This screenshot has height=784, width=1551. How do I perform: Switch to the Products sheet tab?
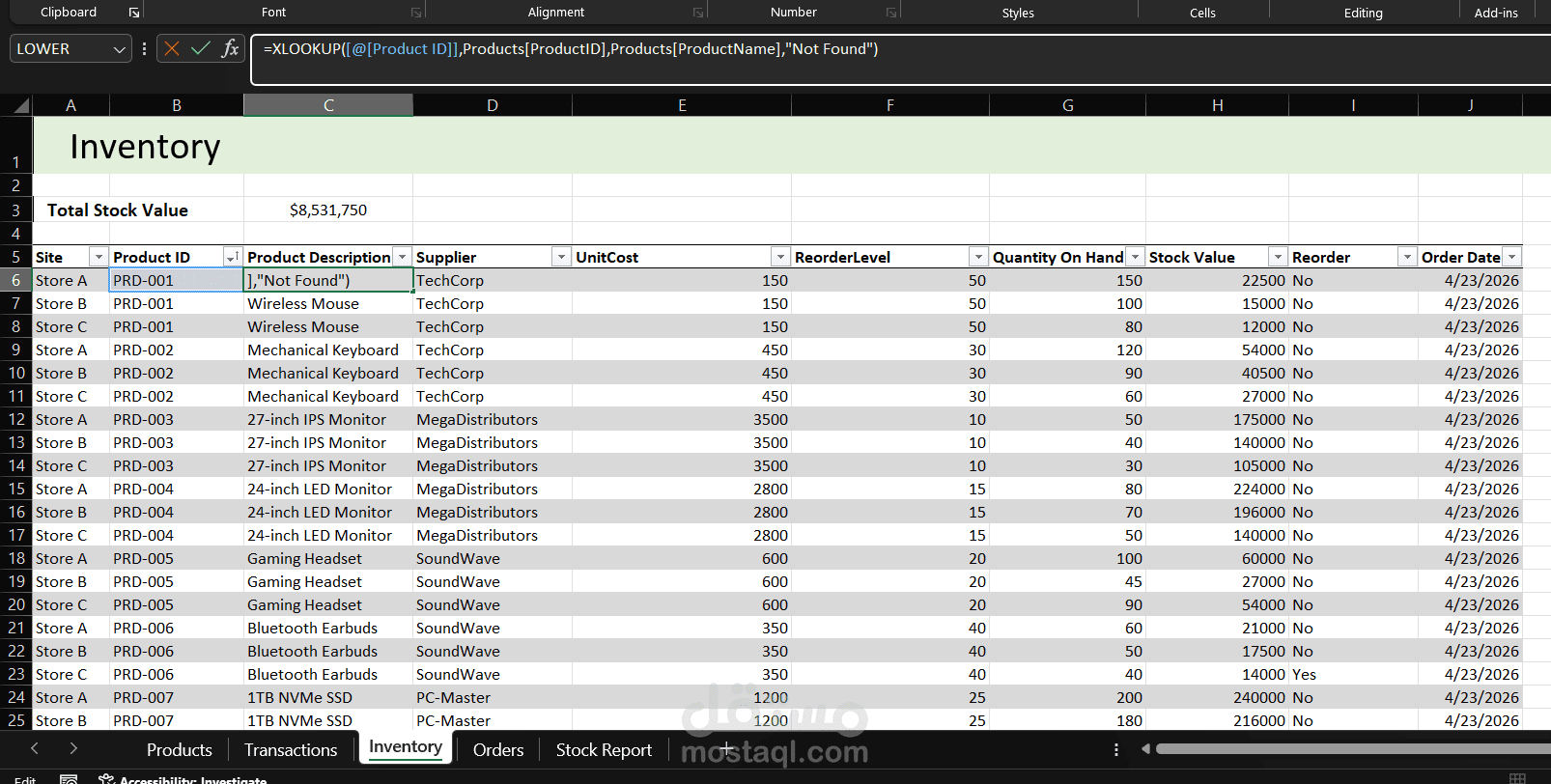coord(179,749)
